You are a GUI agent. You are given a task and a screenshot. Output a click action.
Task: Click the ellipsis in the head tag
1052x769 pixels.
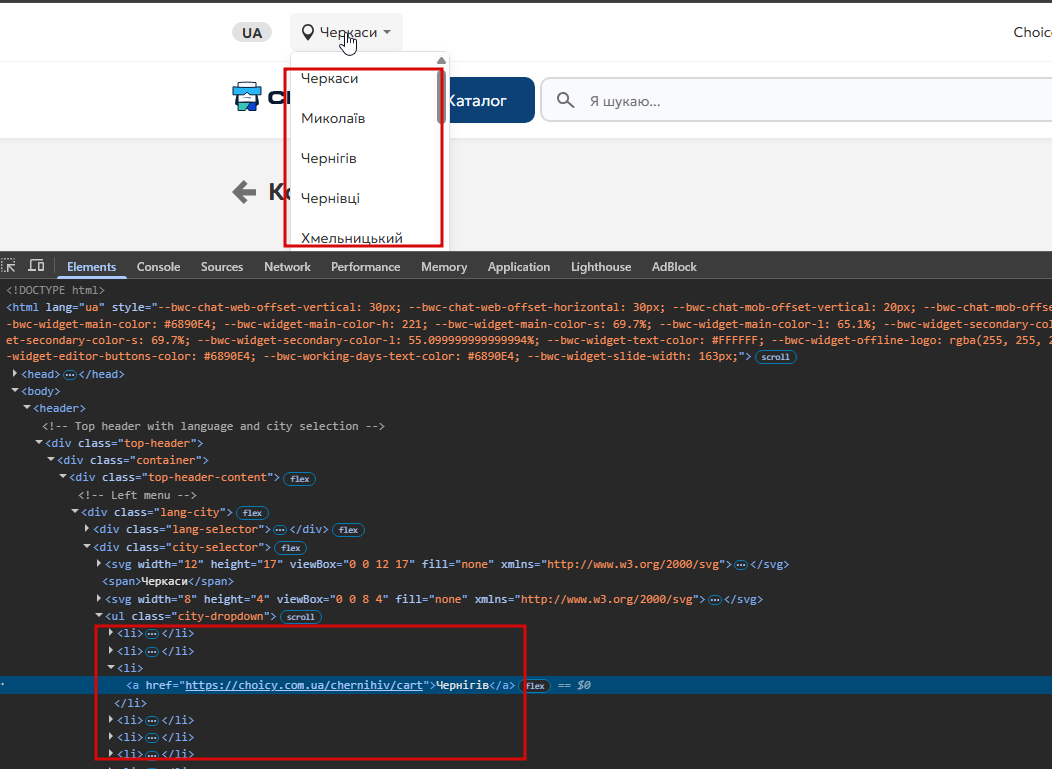[70, 374]
